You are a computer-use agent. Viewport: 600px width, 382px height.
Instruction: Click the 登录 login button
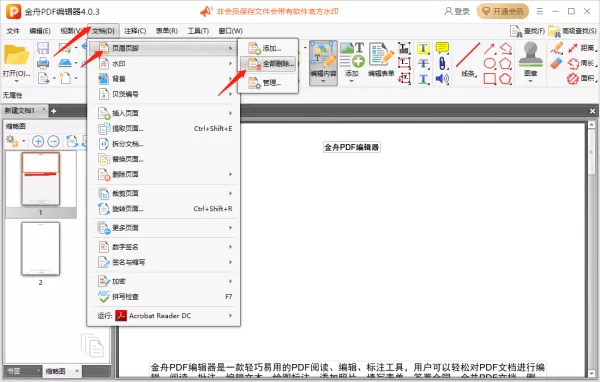(457, 11)
